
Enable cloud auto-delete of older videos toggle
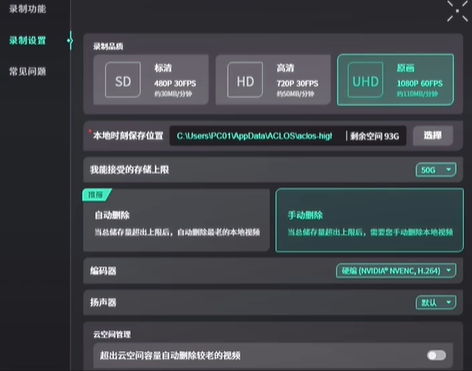[437, 355]
